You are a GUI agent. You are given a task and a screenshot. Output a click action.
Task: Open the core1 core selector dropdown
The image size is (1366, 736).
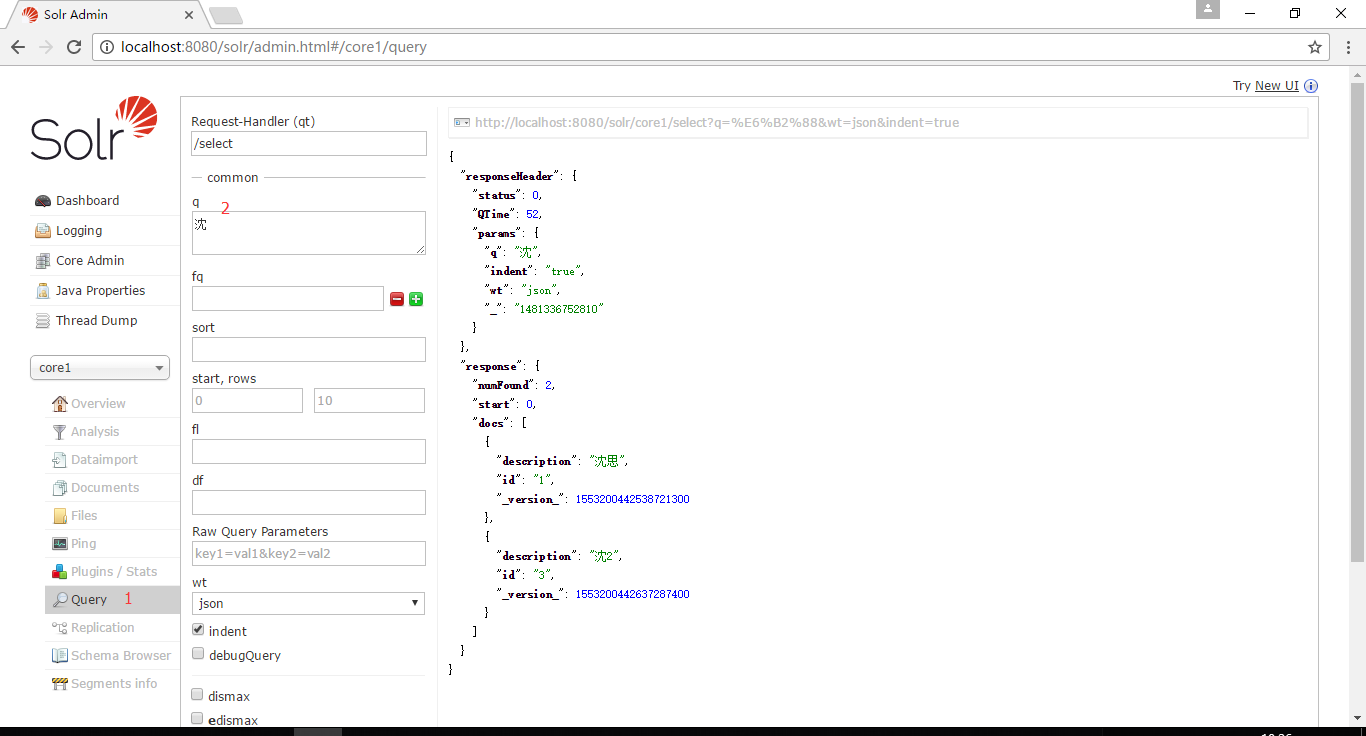coord(100,368)
